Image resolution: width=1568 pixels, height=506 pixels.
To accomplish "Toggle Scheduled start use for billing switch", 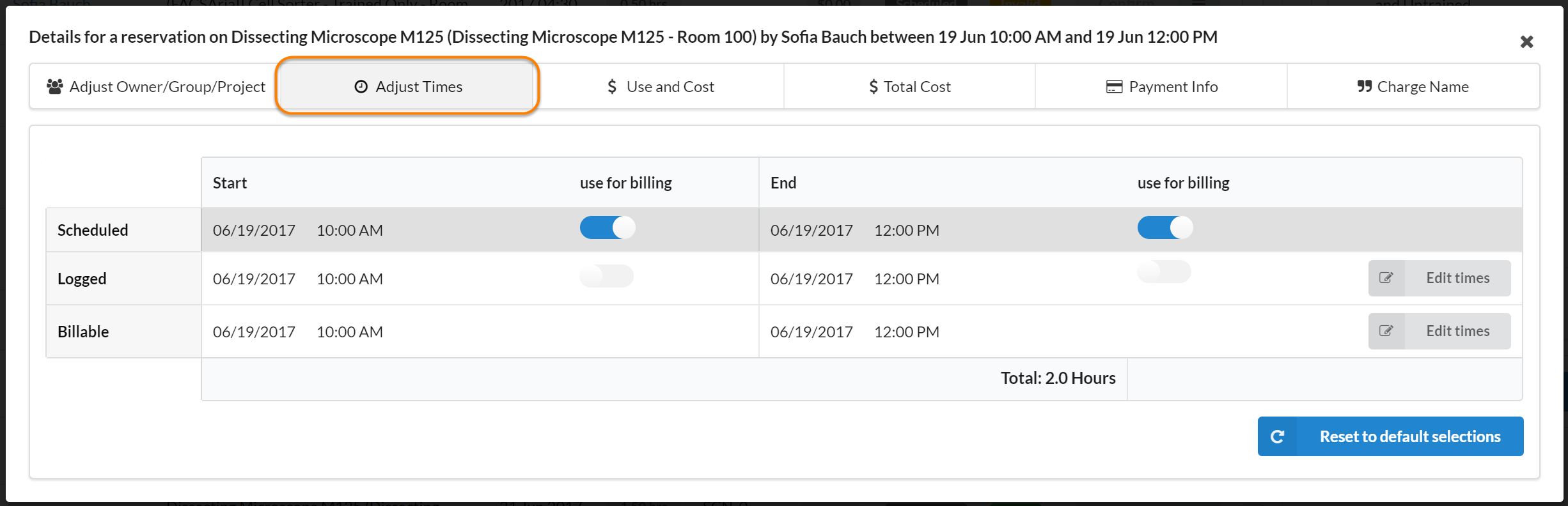I will point(608,227).
